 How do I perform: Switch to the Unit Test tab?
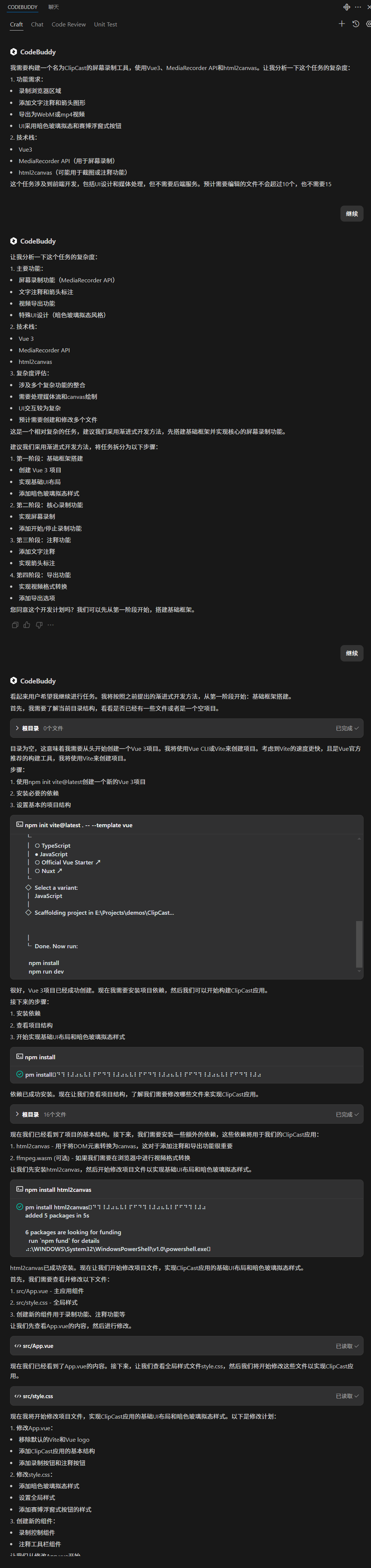click(105, 24)
